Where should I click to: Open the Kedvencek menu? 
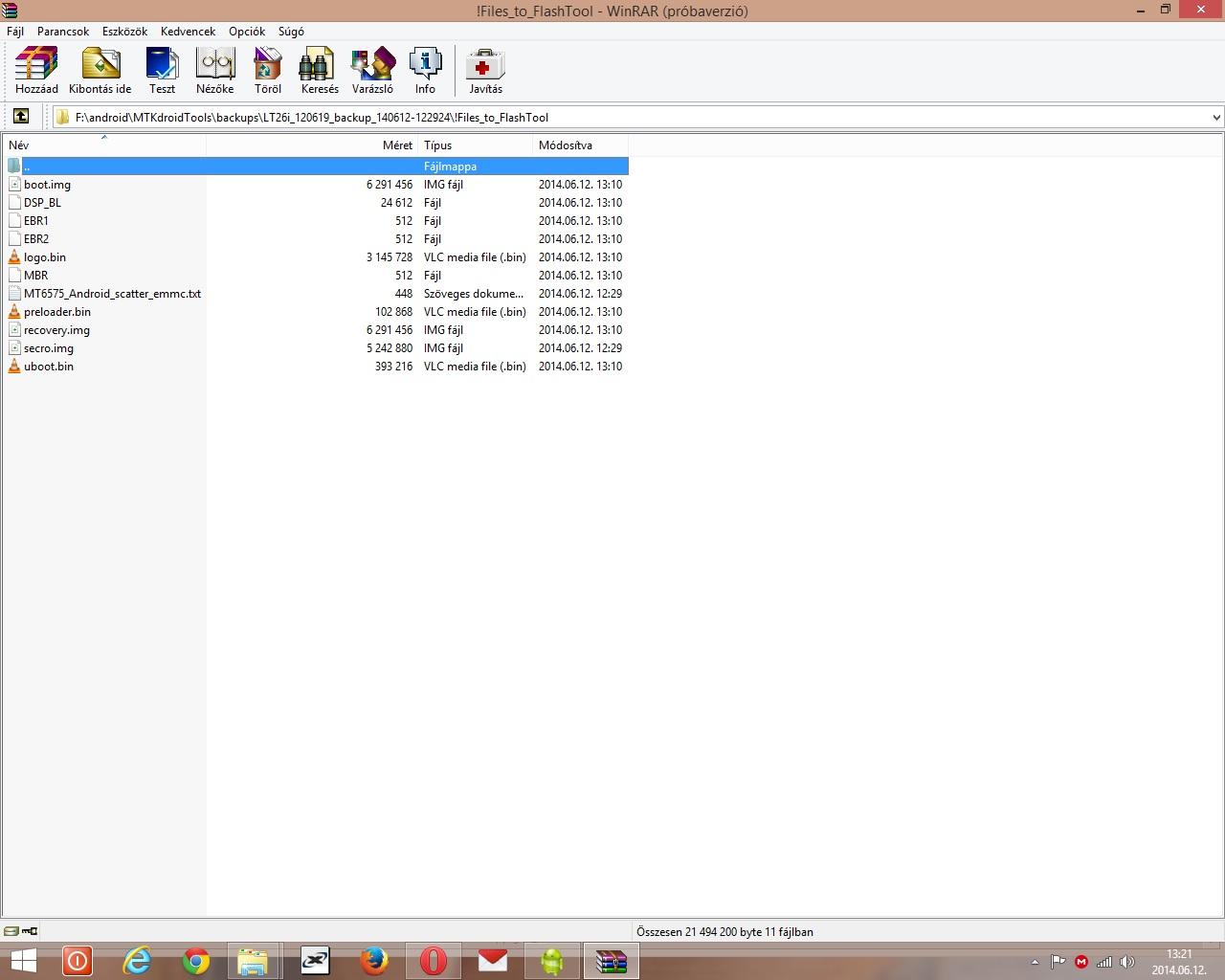[x=189, y=31]
